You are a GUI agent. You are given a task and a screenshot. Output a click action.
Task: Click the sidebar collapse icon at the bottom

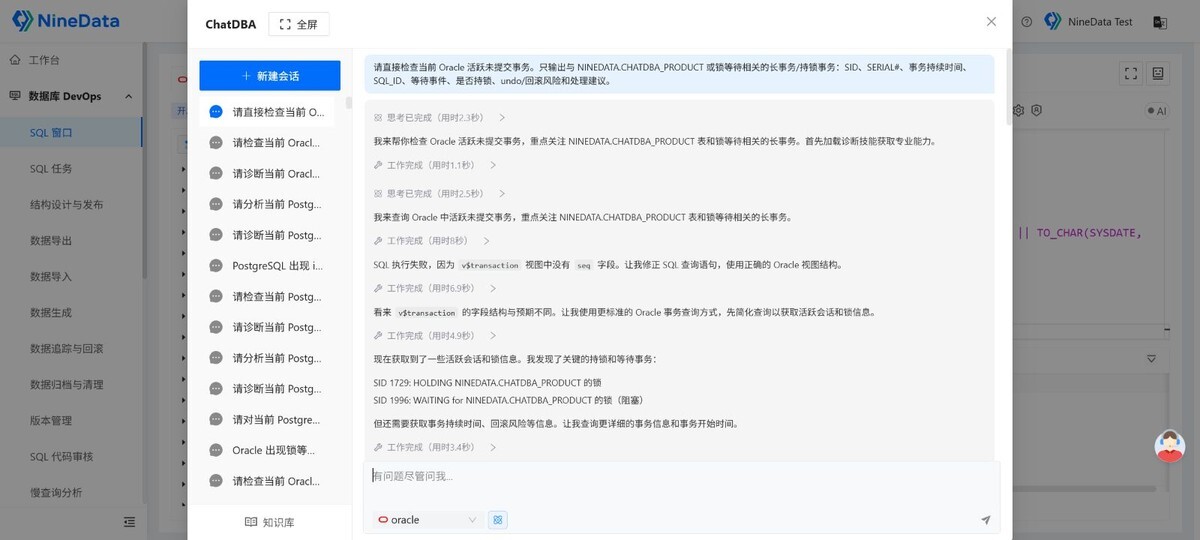coord(129,522)
